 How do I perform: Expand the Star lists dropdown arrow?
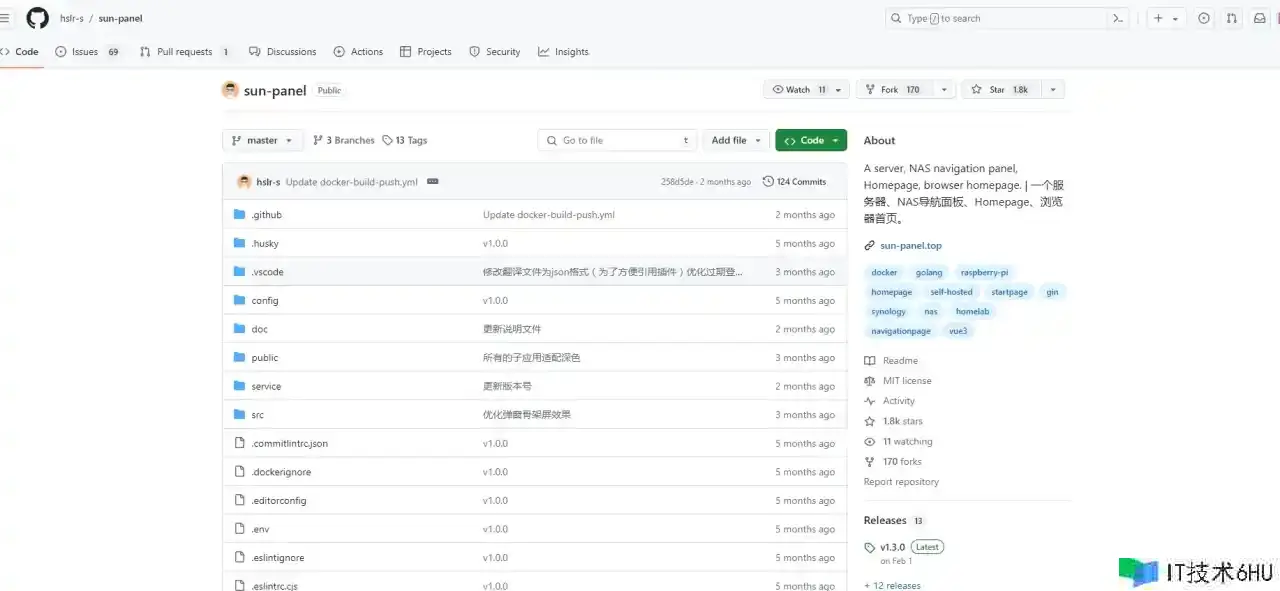(x=1052, y=90)
